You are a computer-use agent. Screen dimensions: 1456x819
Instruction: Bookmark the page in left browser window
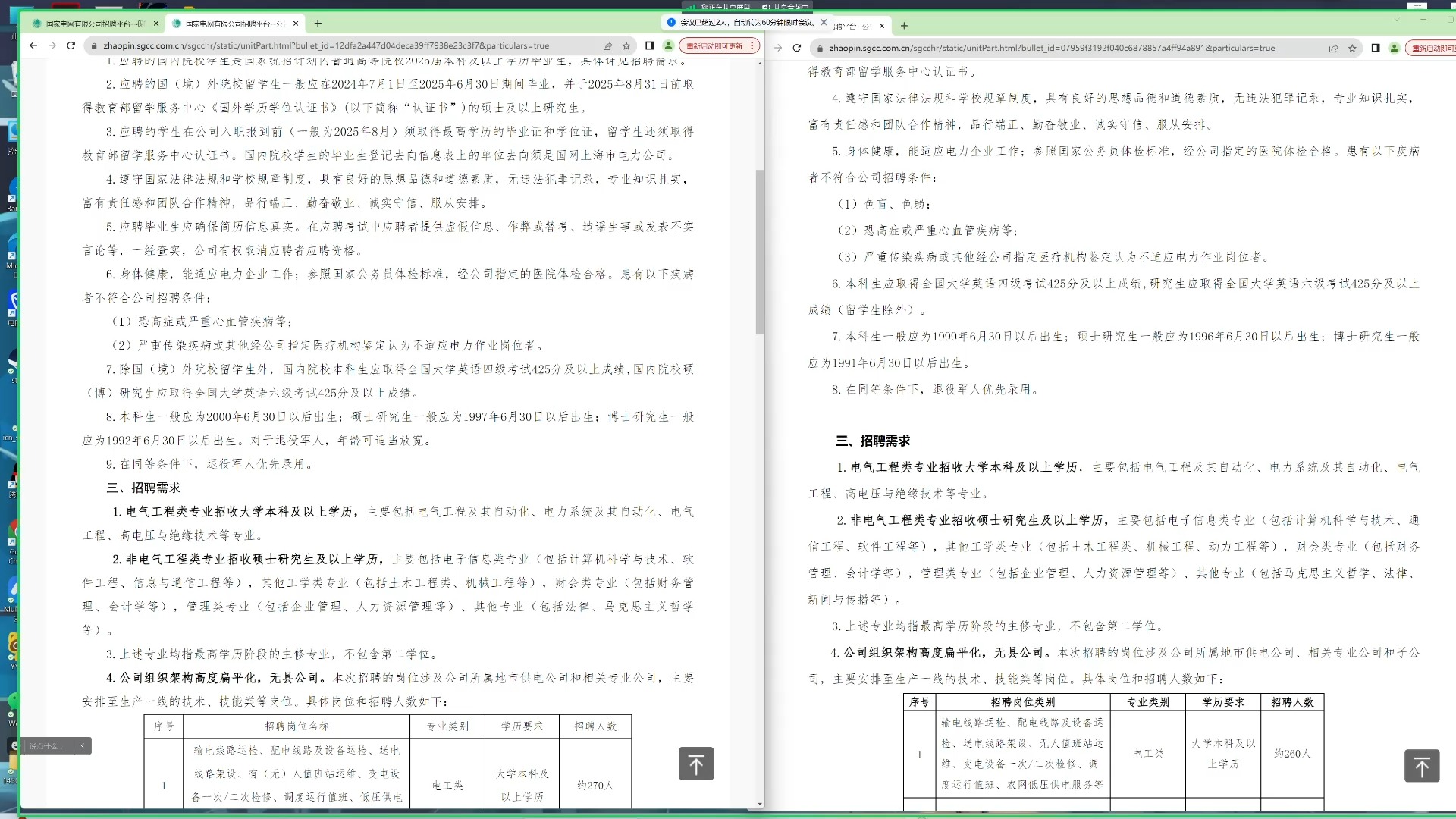click(x=626, y=45)
